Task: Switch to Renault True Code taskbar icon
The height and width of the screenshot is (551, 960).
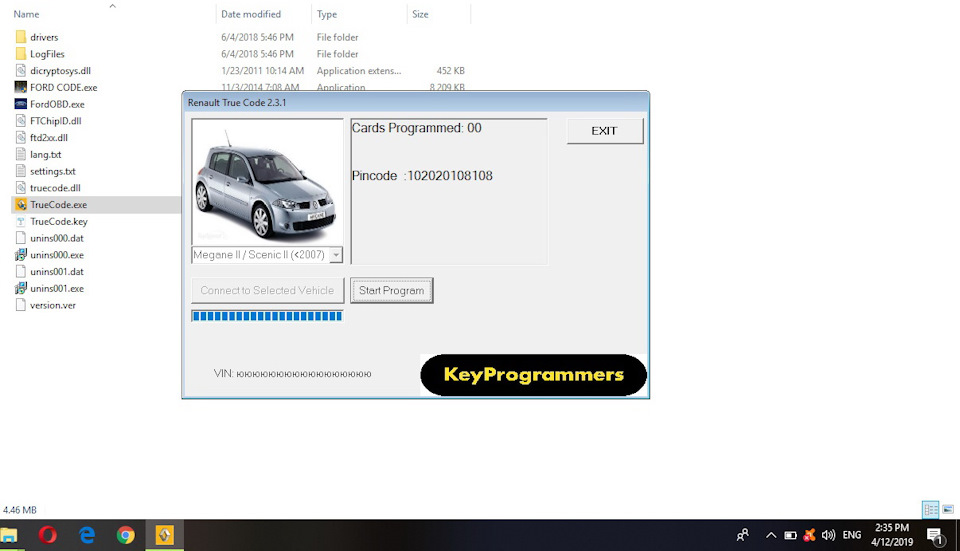Action: pos(164,536)
